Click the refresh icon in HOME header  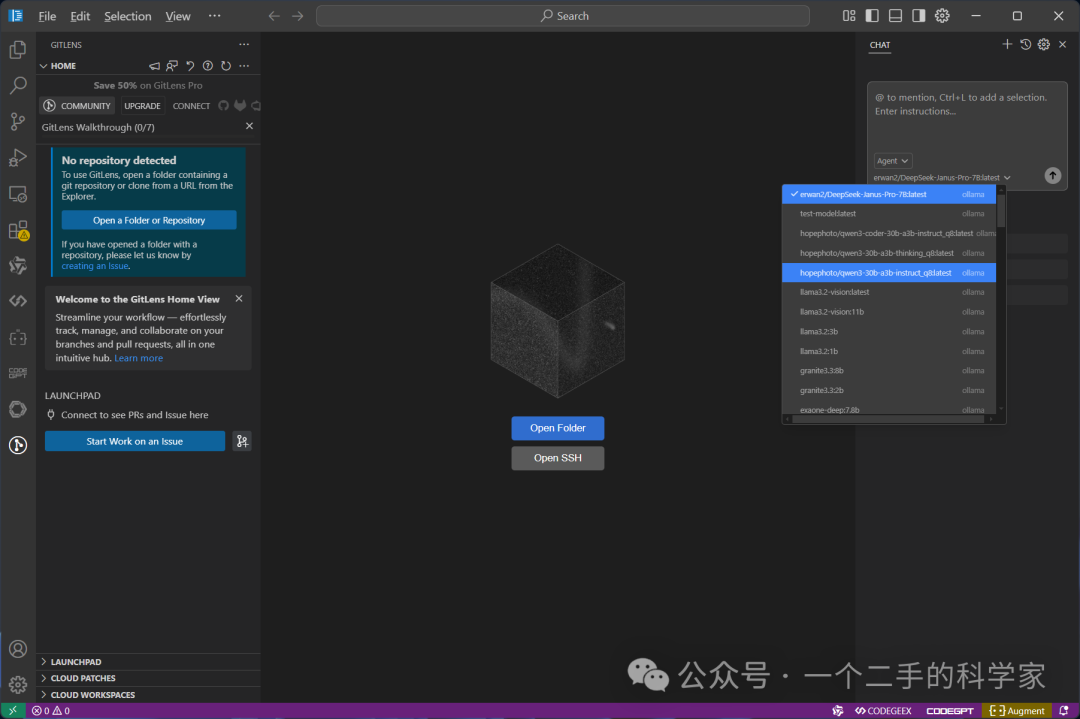point(226,66)
